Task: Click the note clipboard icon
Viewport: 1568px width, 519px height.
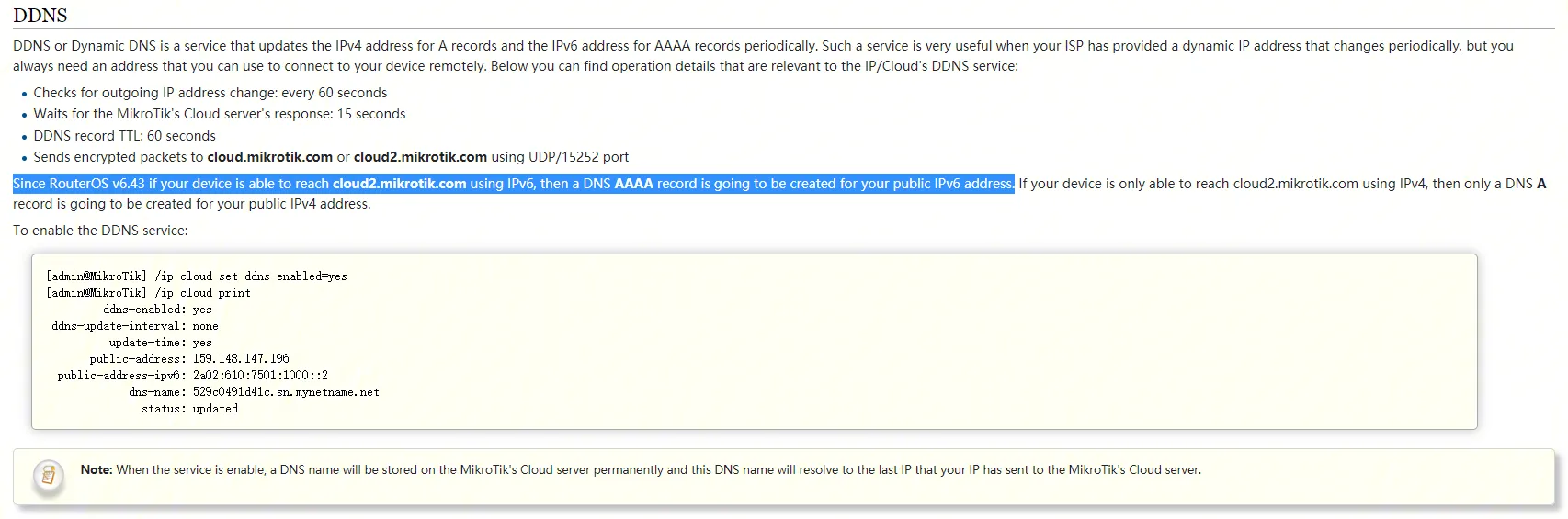Action: [x=49, y=476]
